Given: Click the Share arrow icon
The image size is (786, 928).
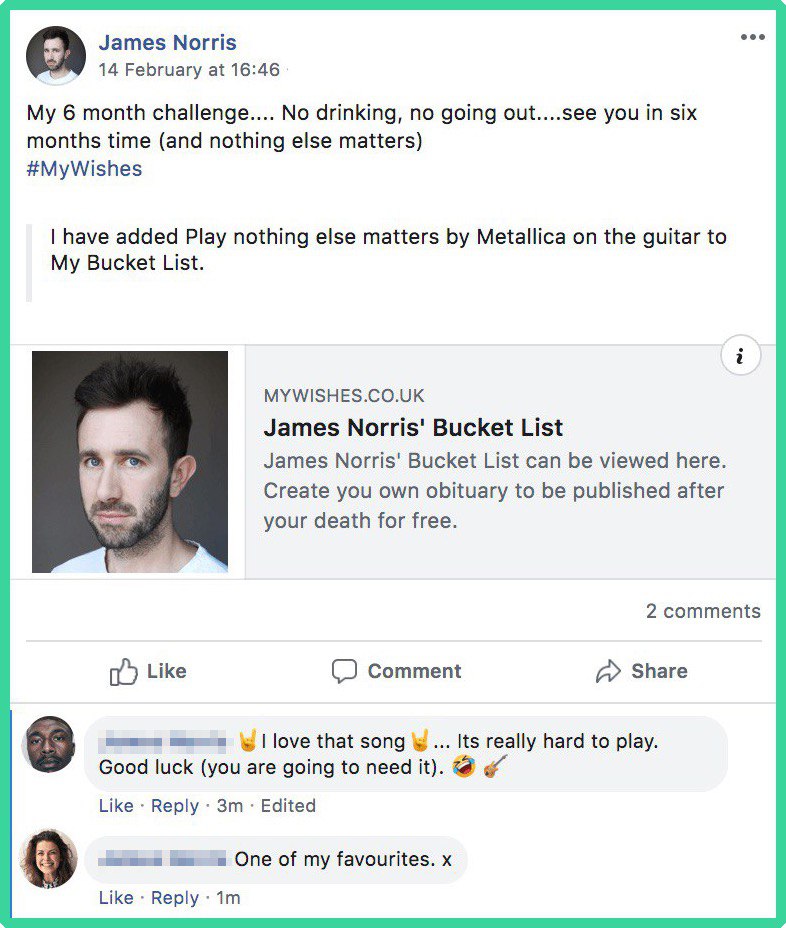Looking at the screenshot, I should (x=608, y=671).
